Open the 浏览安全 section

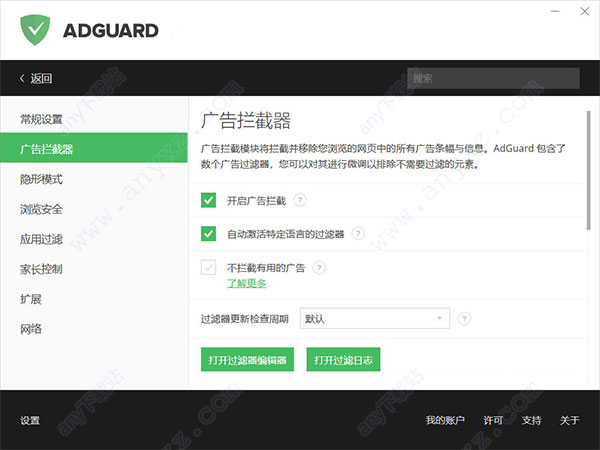(94, 209)
